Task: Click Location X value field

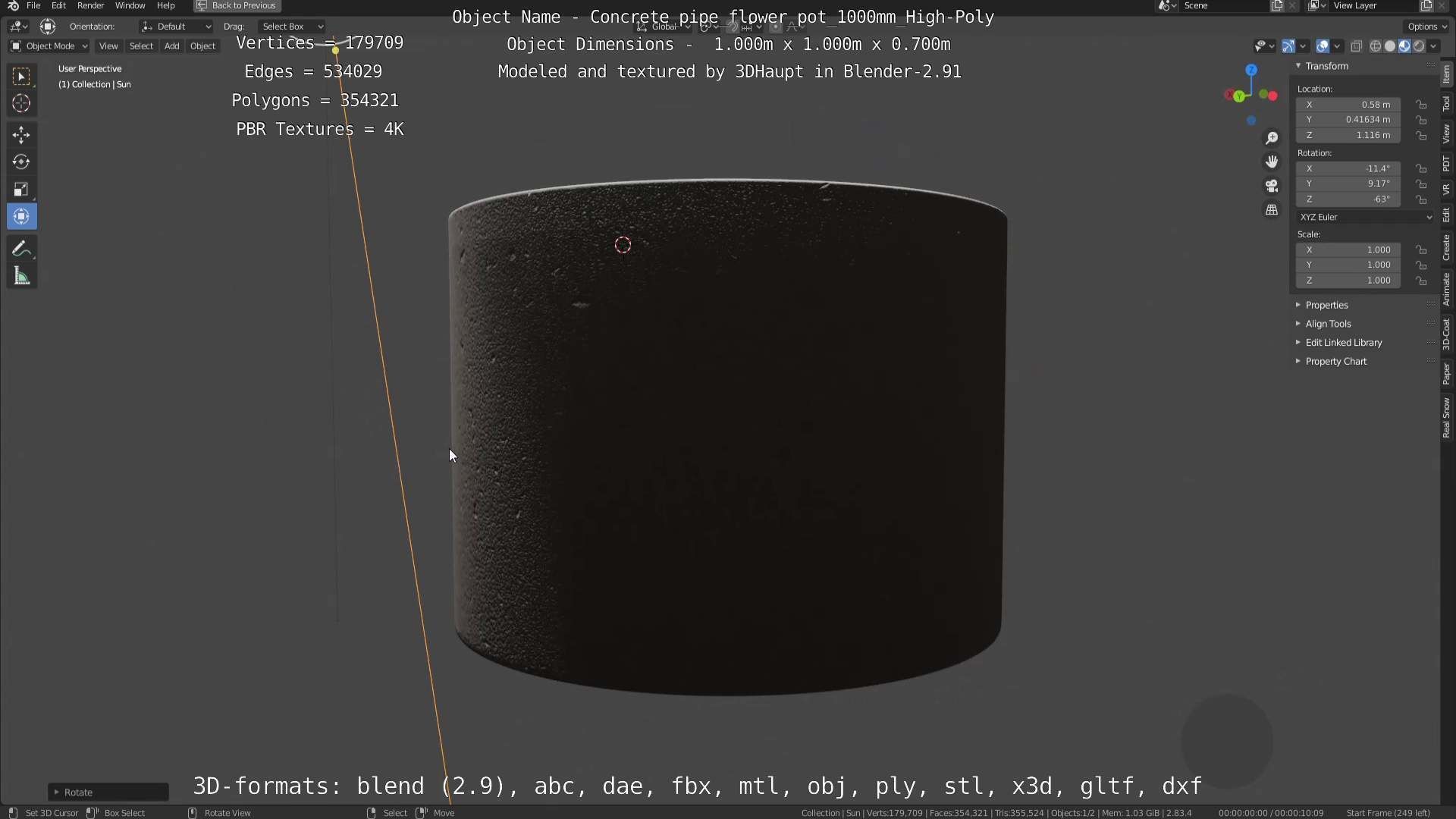Action: coord(1348,105)
